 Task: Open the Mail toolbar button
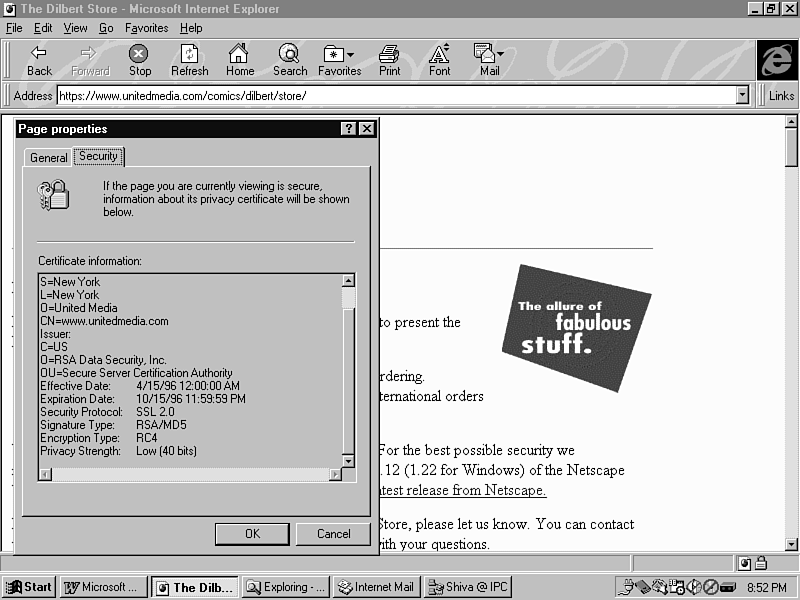point(489,60)
